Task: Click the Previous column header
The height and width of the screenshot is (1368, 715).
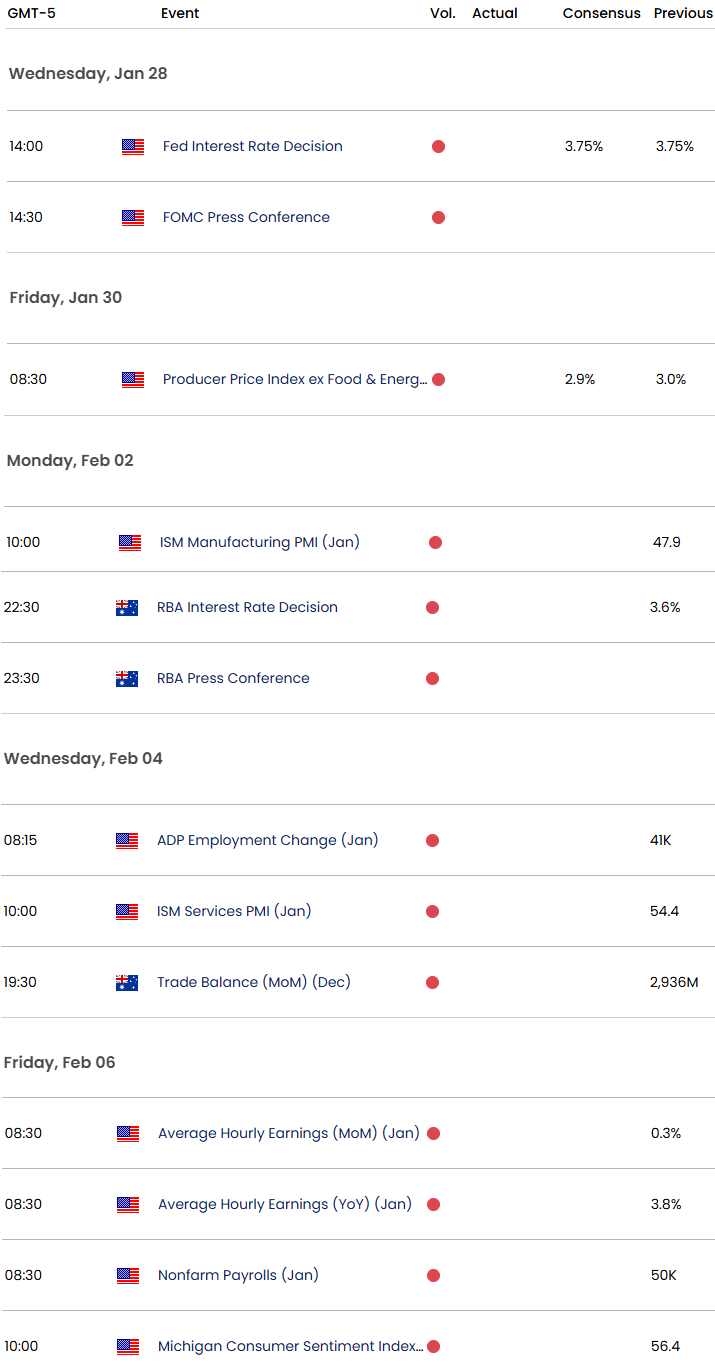Action: point(683,13)
